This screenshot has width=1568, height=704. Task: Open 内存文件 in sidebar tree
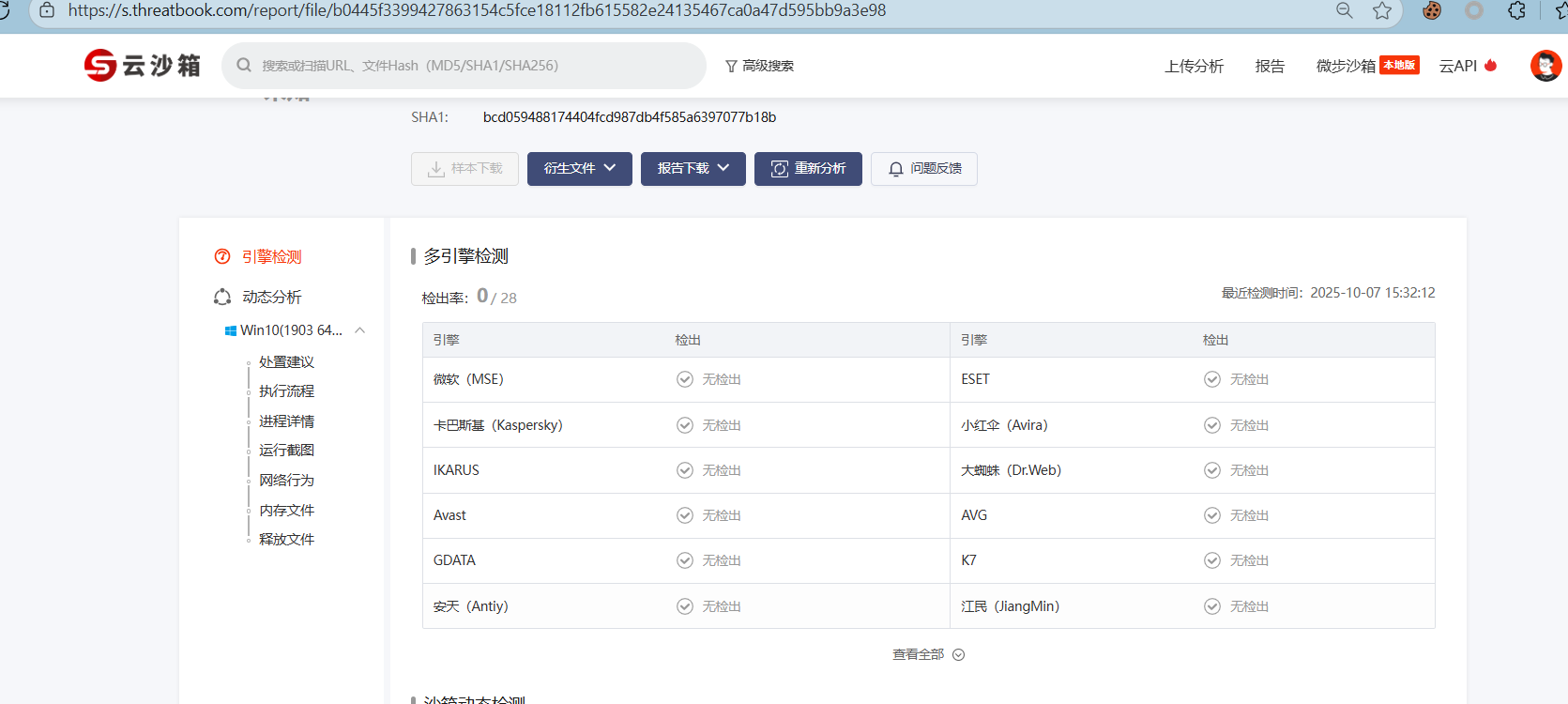(287, 510)
